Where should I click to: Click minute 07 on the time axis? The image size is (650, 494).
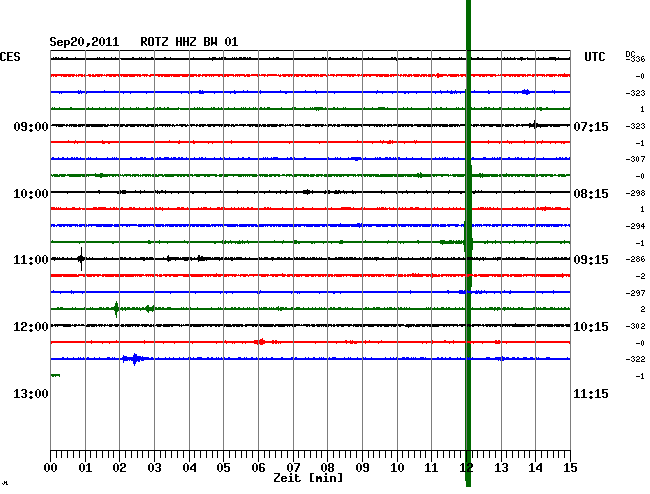(x=293, y=468)
